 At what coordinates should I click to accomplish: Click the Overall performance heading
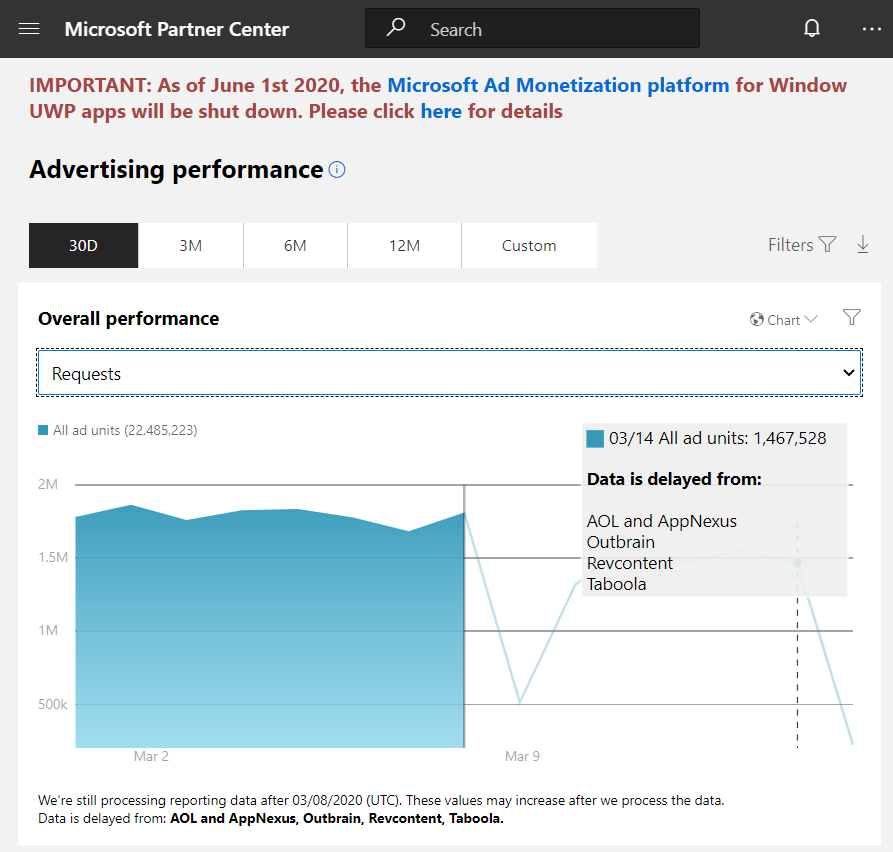click(x=129, y=318)
